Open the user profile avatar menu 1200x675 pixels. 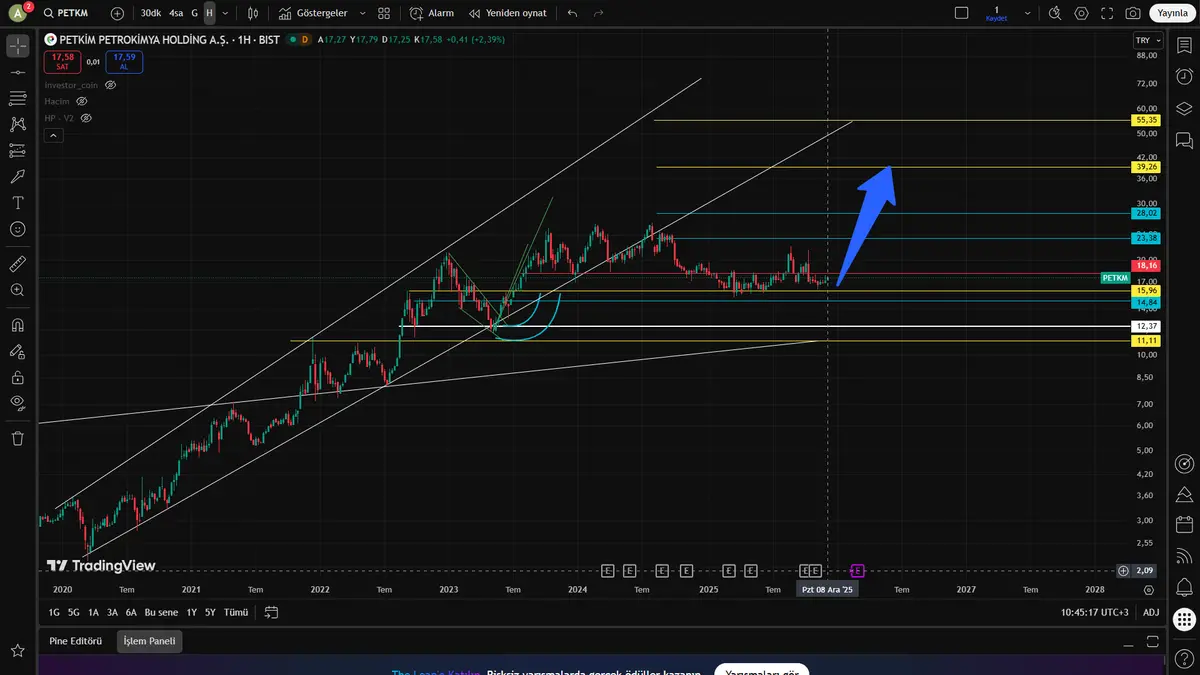click(17, 13)
